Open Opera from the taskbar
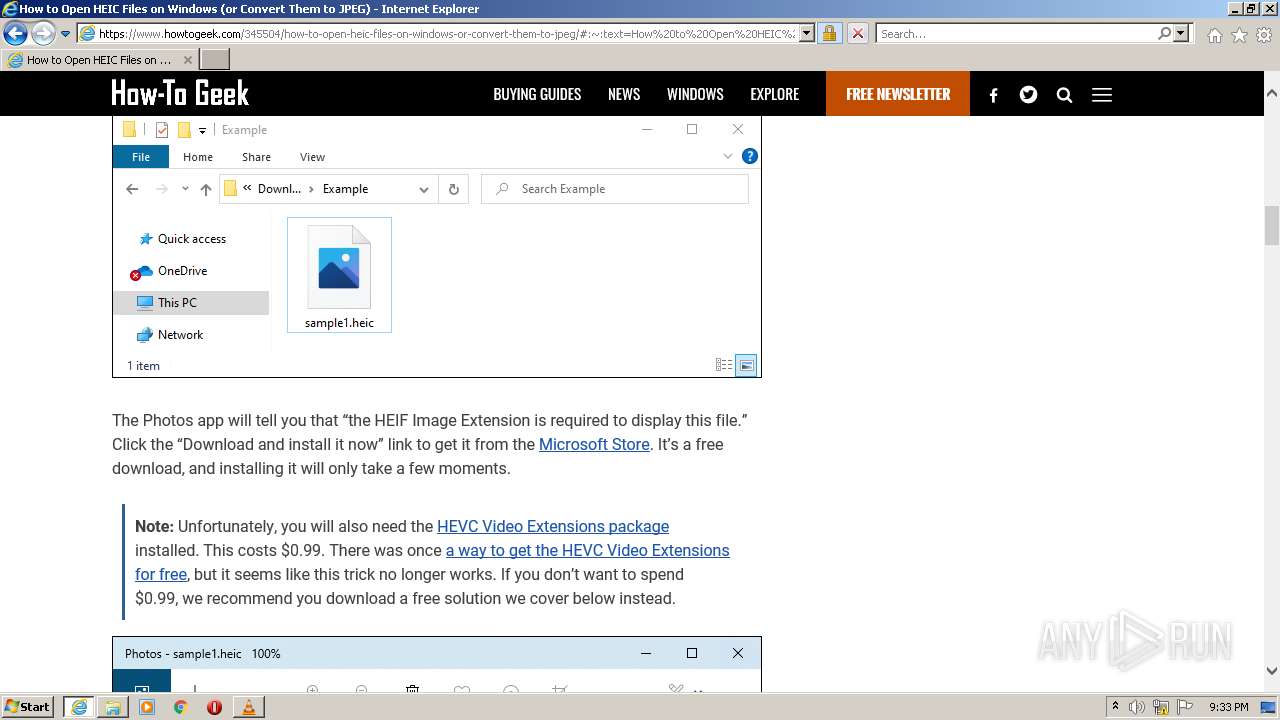 (214, 707)
